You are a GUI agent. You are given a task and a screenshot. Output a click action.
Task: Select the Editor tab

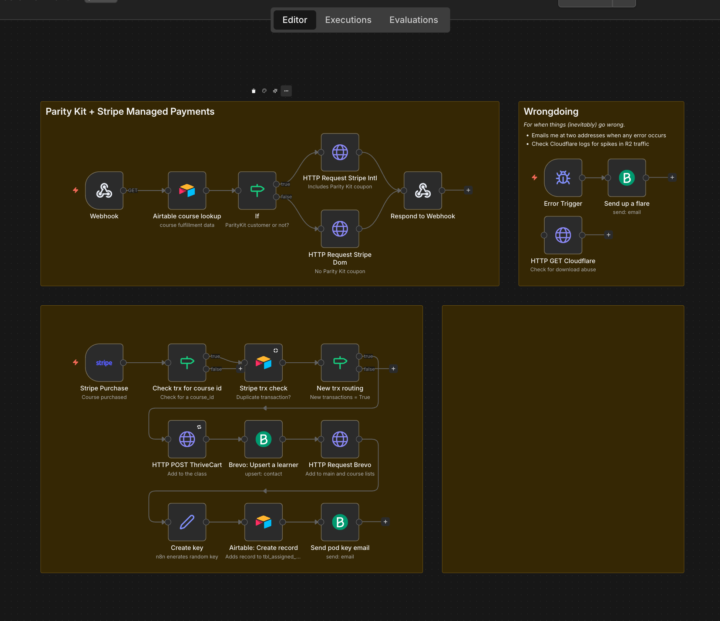pyautogui.click(x=295, y=20)
